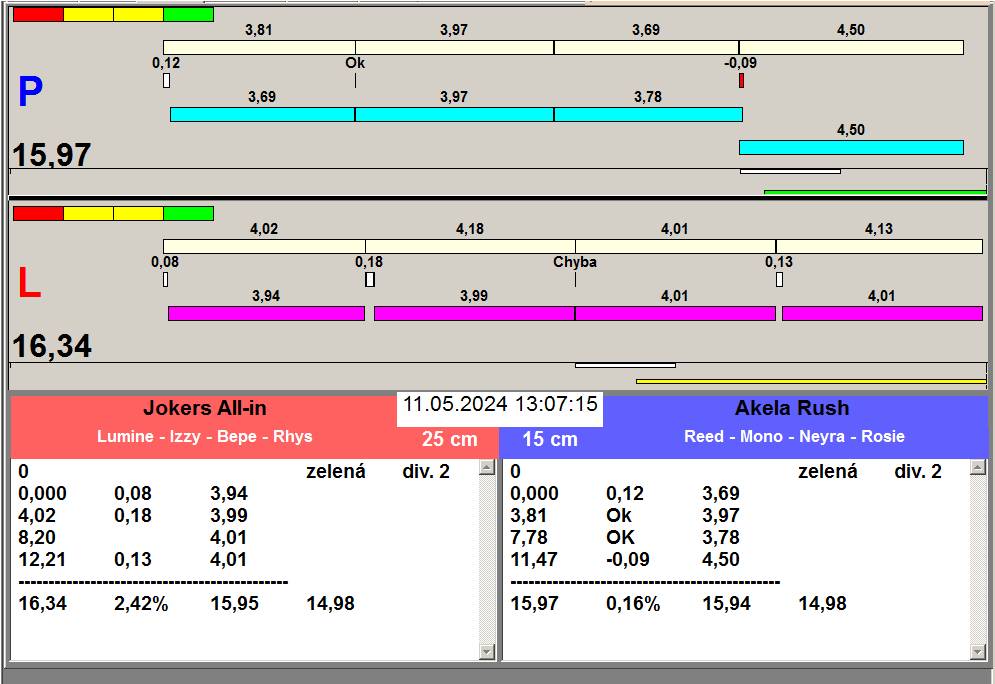
Task: Select the Jokers All-in team header
Action: (204, 408)
